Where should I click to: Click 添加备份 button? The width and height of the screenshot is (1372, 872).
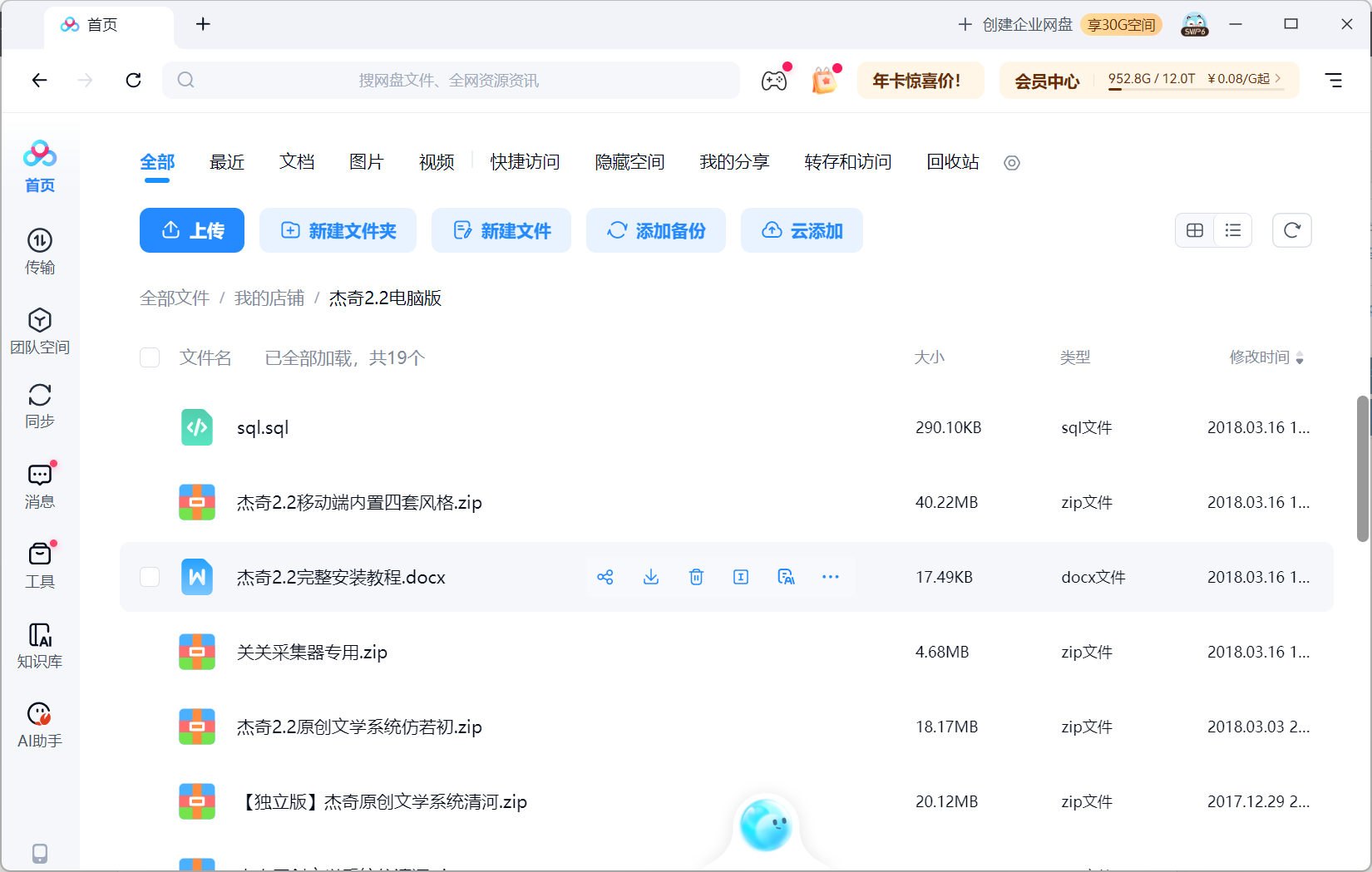coord(656,230)
